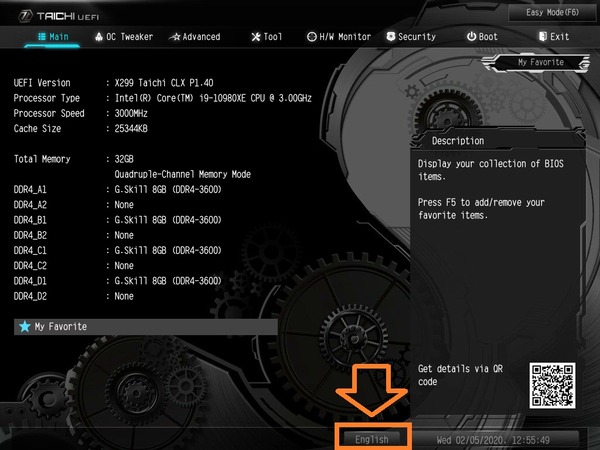Open the Main tab
The height and width of the screenshot is (450, 600).
click(53, 37)
